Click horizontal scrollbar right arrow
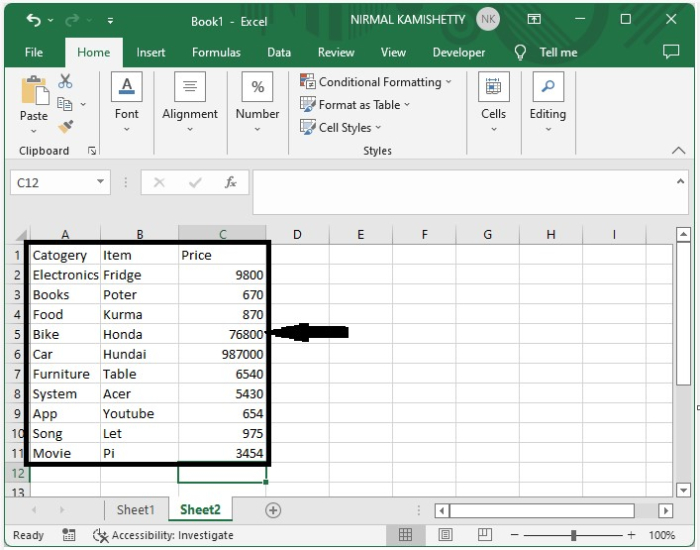700x550 pixels. click(665, 510)
